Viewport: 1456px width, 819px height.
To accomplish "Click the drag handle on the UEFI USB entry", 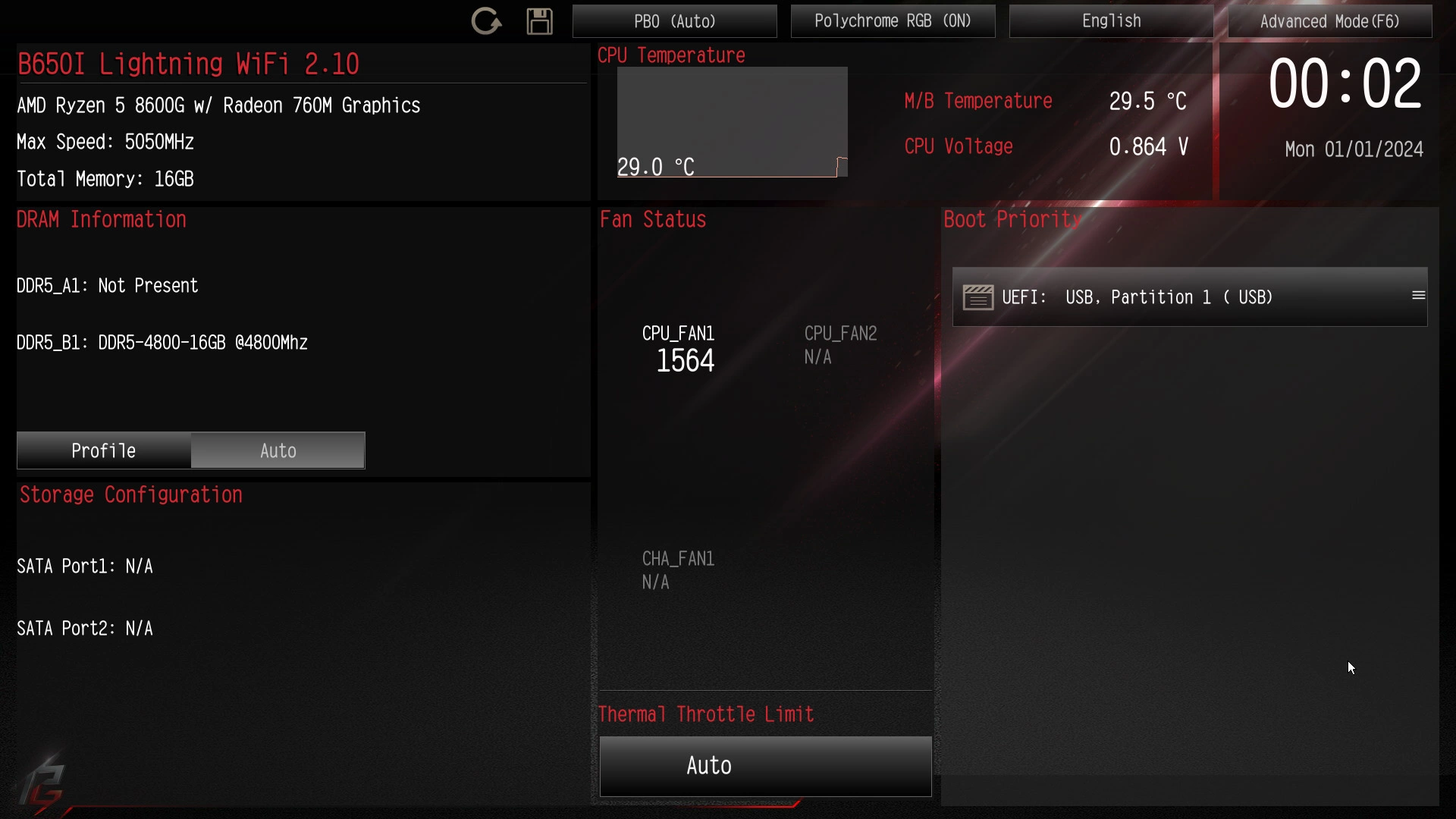I will 1418,296.
